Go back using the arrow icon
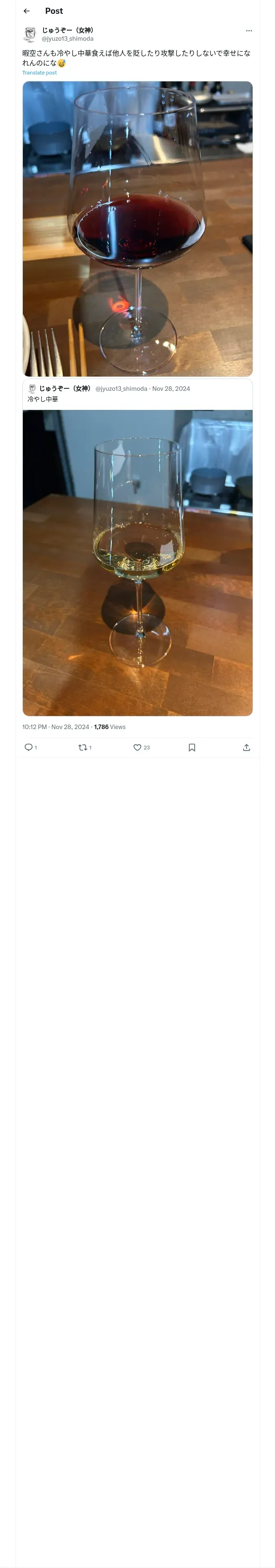 [26, 11]
